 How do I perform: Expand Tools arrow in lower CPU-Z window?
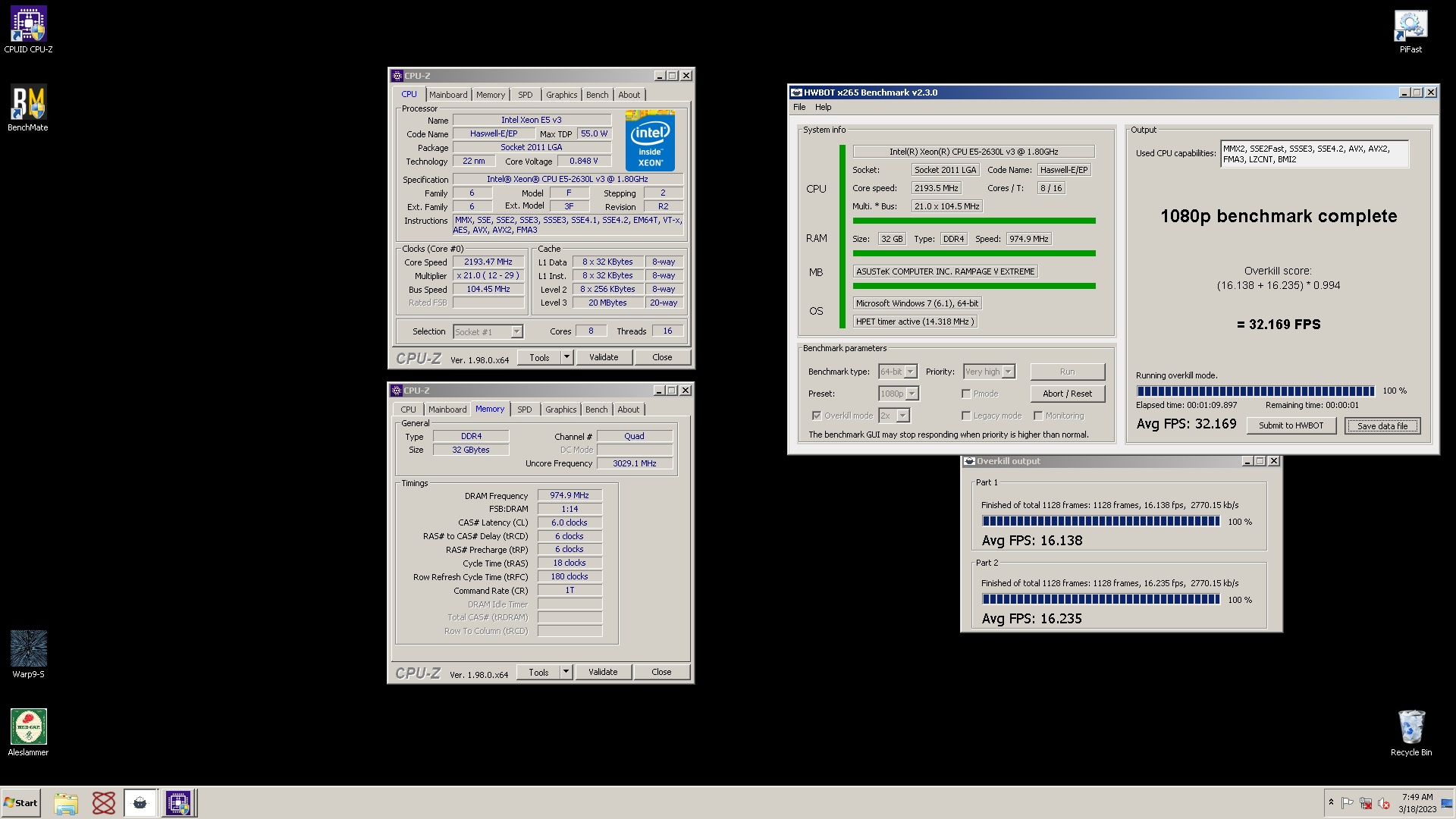566,672
